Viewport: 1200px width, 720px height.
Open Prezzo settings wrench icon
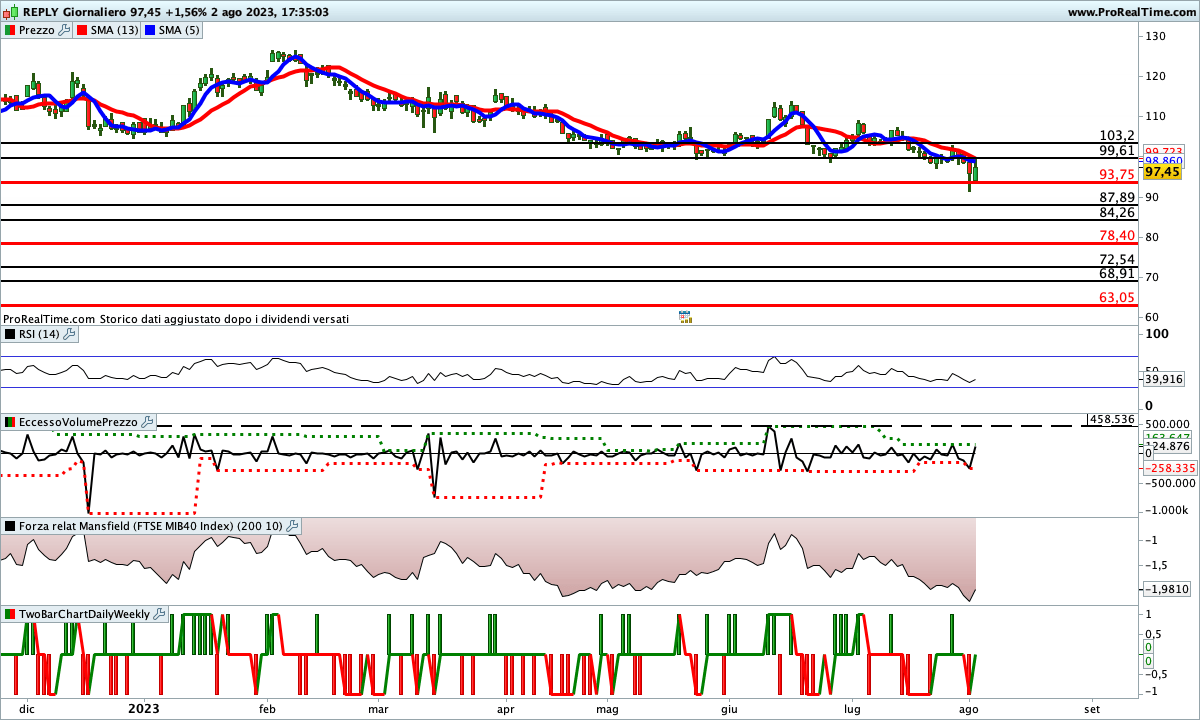click(65, 30)
